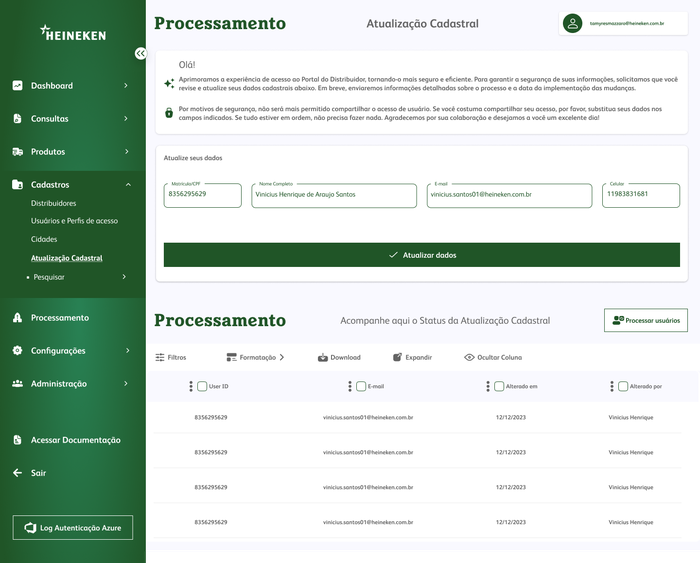Expand the Produtos menu chevron
Viewport: 700px width, 563px height.
(x=127, y=151)
